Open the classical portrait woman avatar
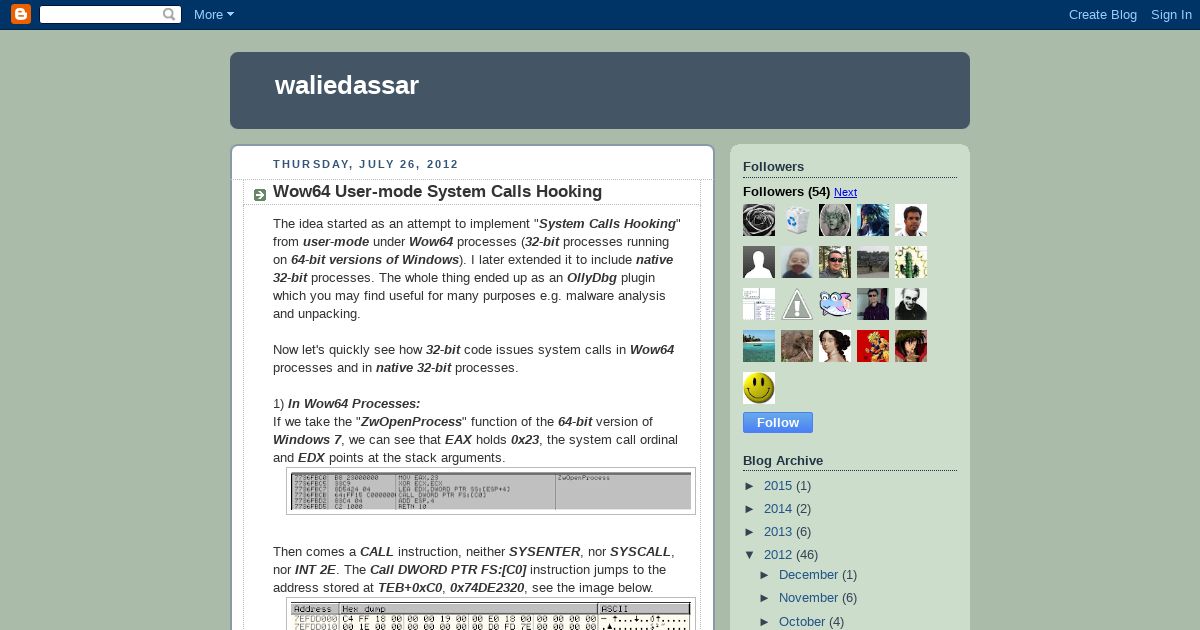Viewport: 1200px width, 630px height. (x=835, y=346)
